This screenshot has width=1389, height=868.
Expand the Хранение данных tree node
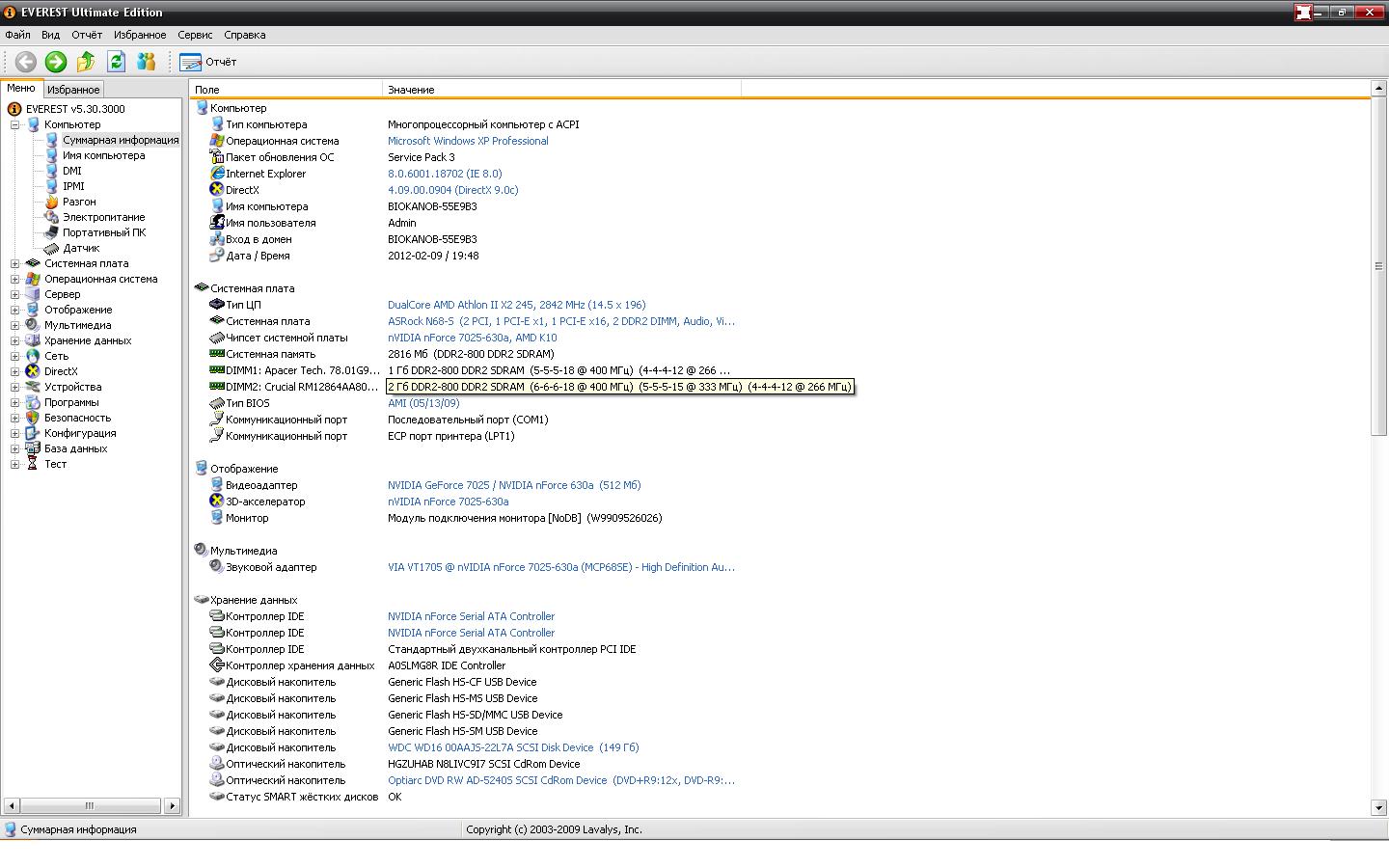point(14,340)
